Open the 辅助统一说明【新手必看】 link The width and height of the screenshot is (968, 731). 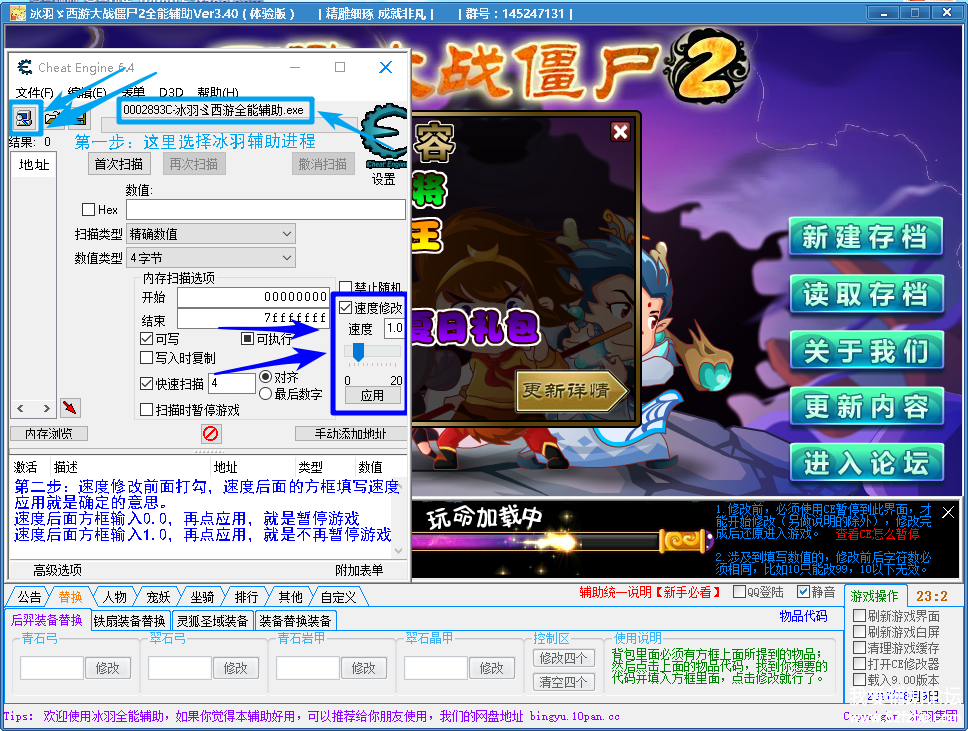tap(650, 592)
